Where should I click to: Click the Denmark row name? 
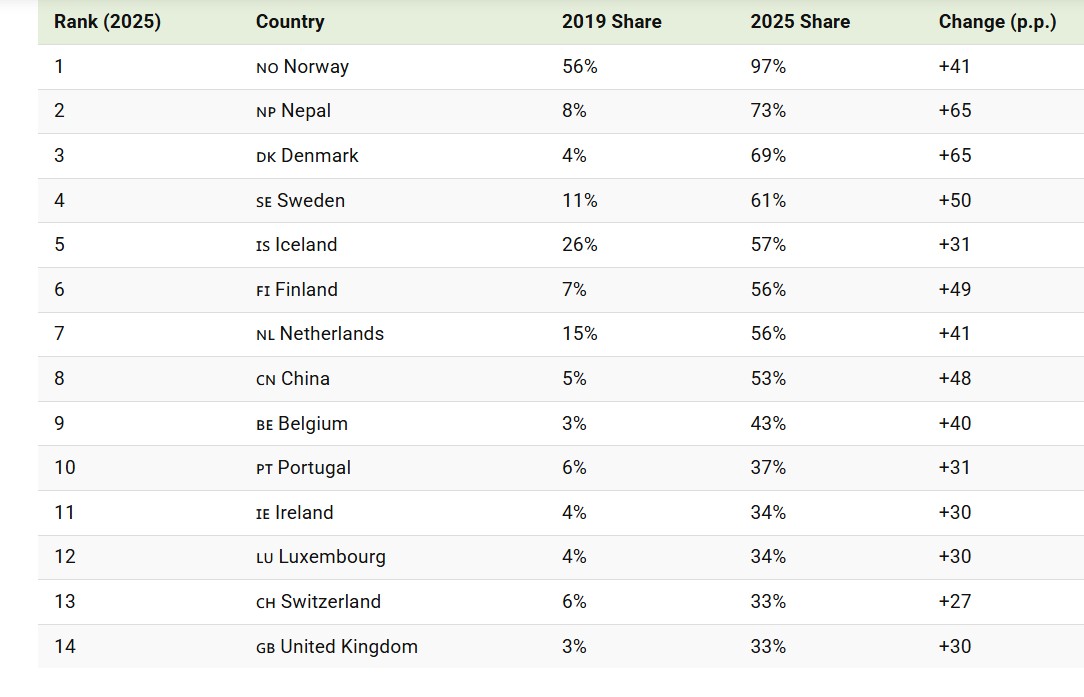(x=319, y=156)
